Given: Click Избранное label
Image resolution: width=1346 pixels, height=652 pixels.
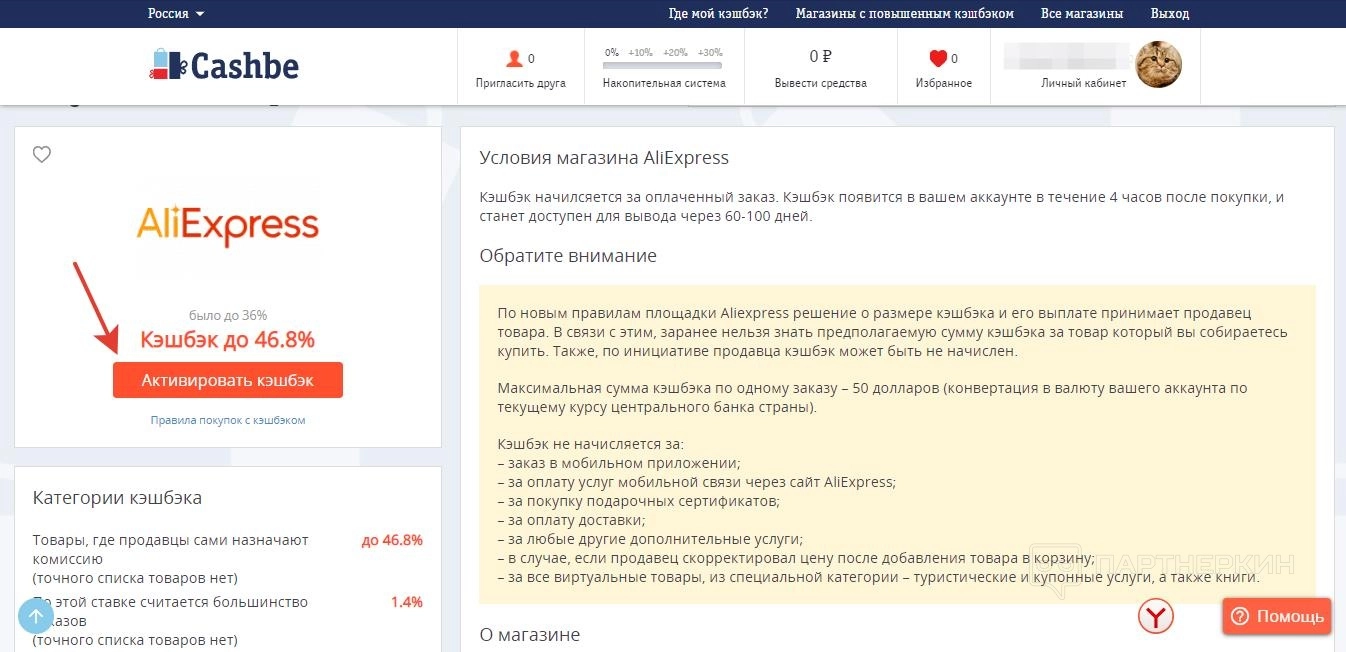Looking at the screenshot, I should point(944,83).
